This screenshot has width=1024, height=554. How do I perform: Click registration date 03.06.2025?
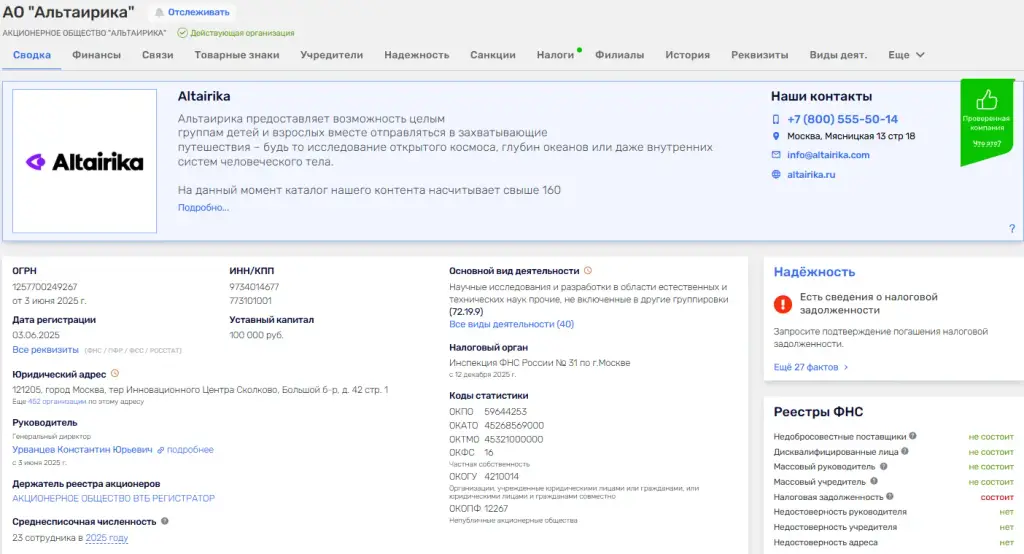36,335
